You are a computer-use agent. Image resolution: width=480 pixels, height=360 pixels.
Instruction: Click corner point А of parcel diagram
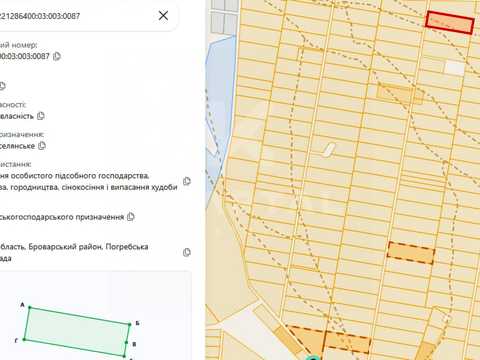30,307
